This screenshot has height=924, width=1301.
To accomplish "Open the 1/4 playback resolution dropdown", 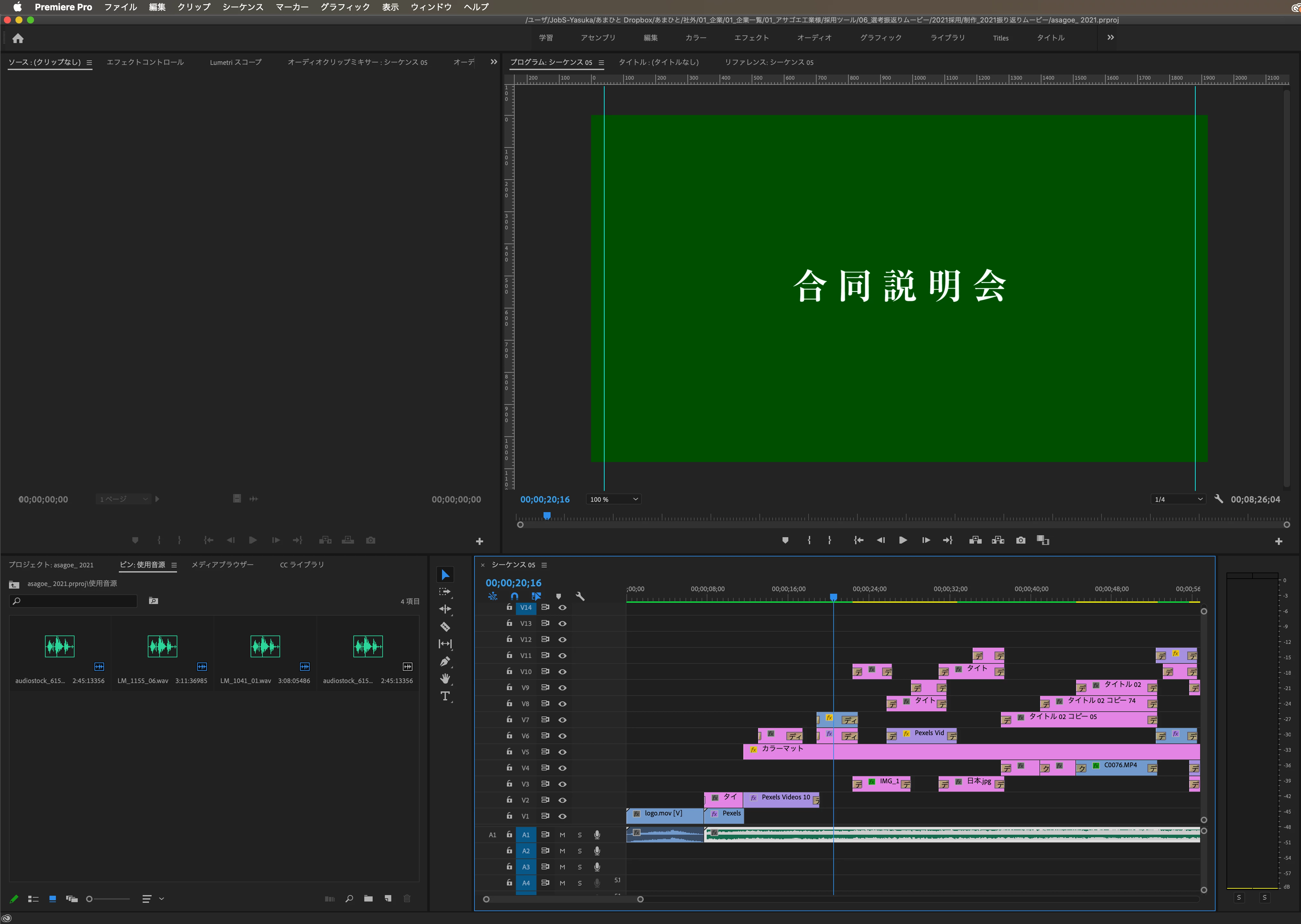I will [1178, 499].
